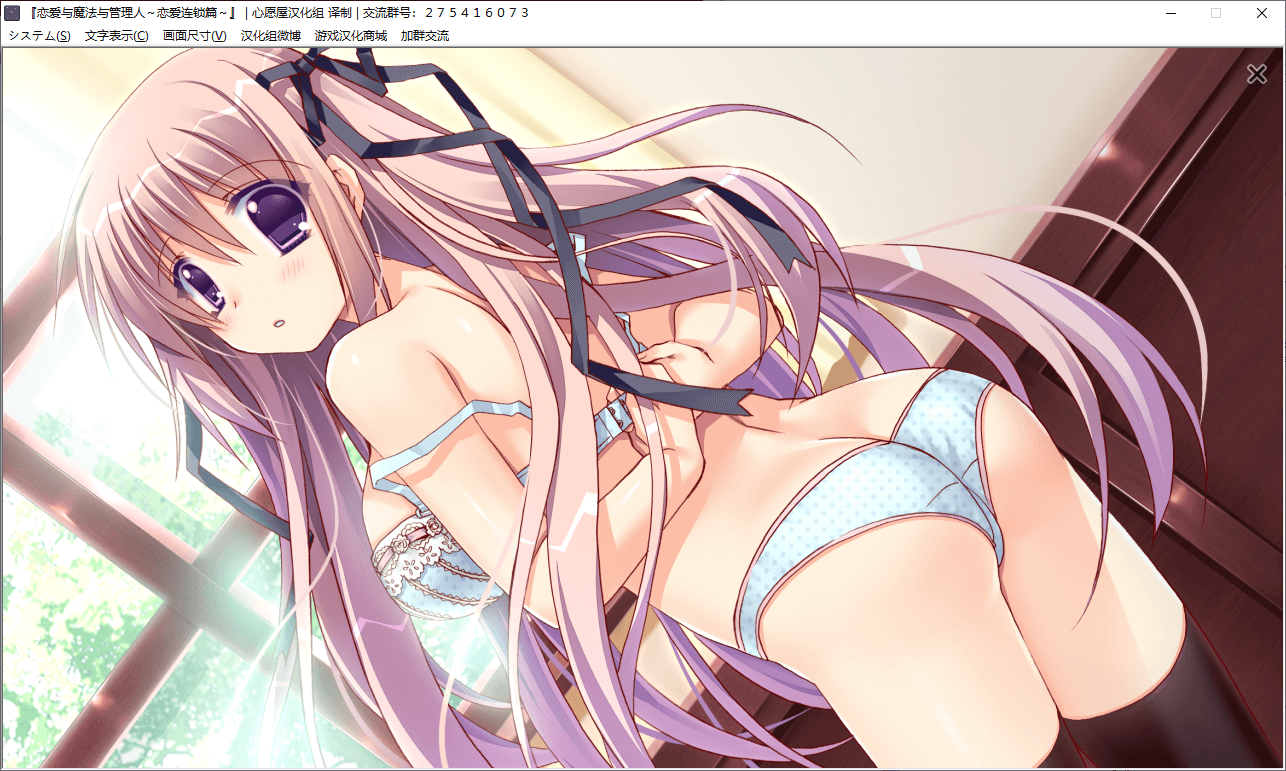
Task: Open the 画面尺寸(V) menu
Action: click(194, 36)
